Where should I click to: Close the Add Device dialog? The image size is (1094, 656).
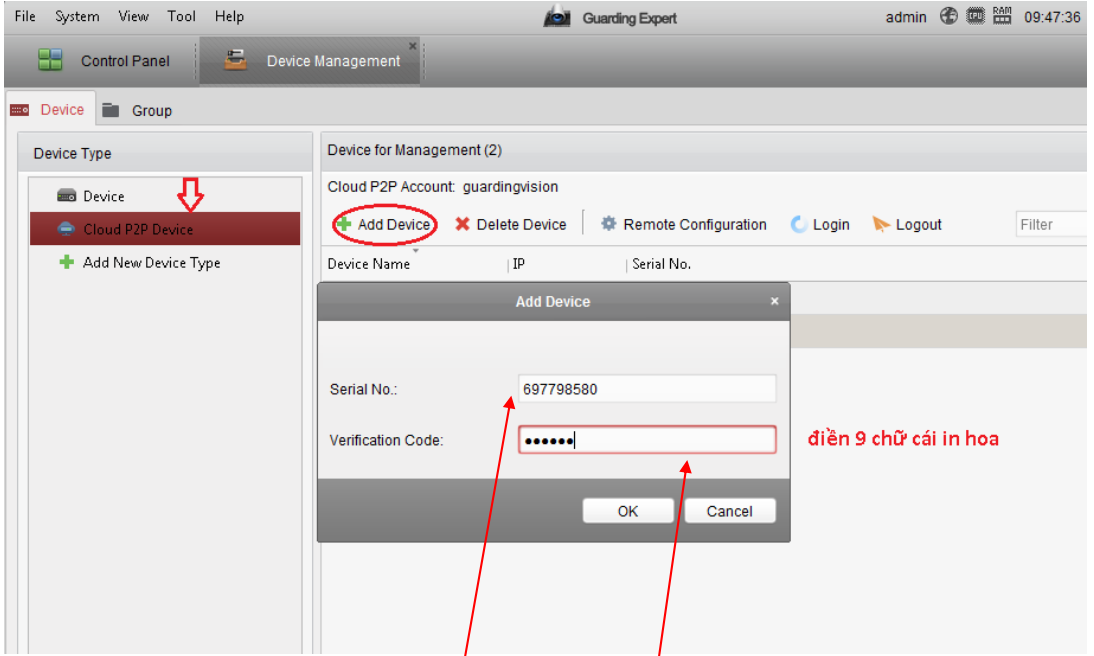[x=774, y=301]
